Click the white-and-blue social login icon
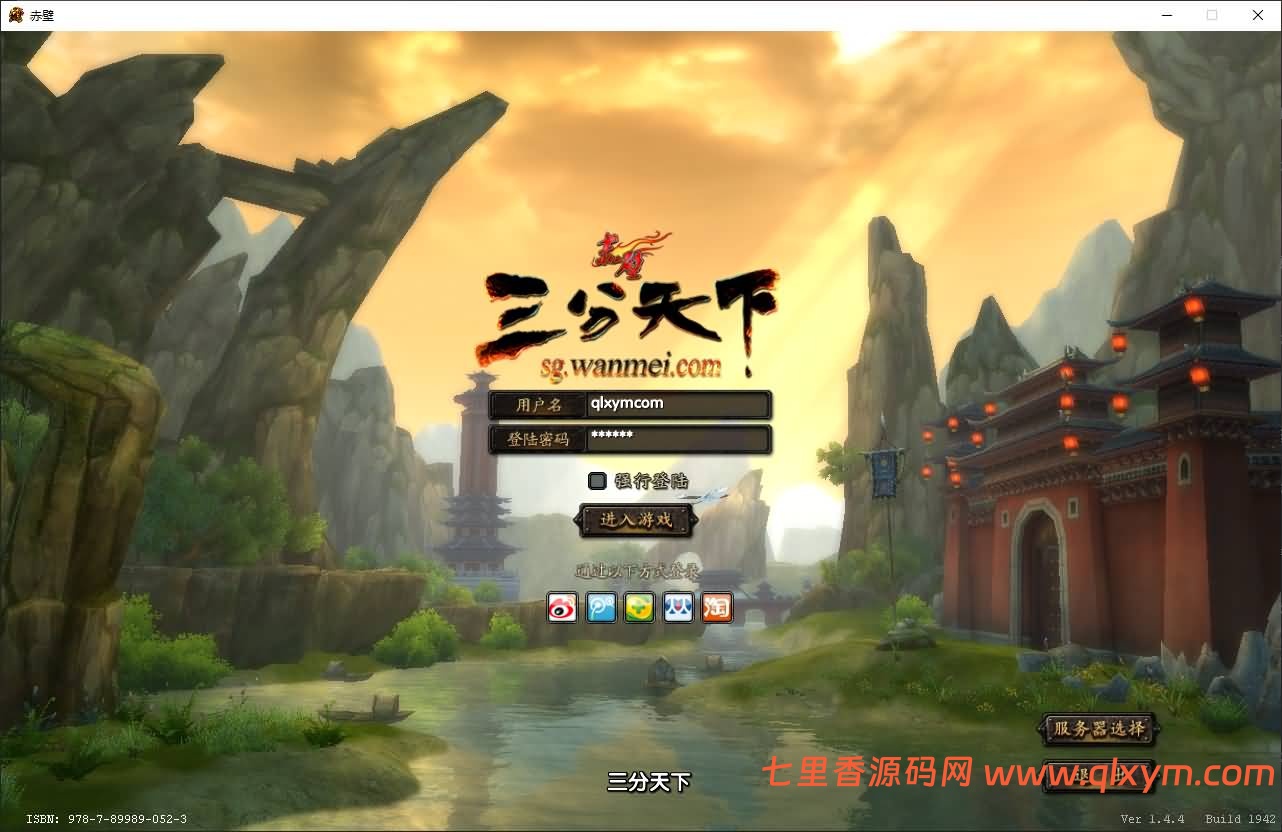1282x832 pixels. [678, 607]
